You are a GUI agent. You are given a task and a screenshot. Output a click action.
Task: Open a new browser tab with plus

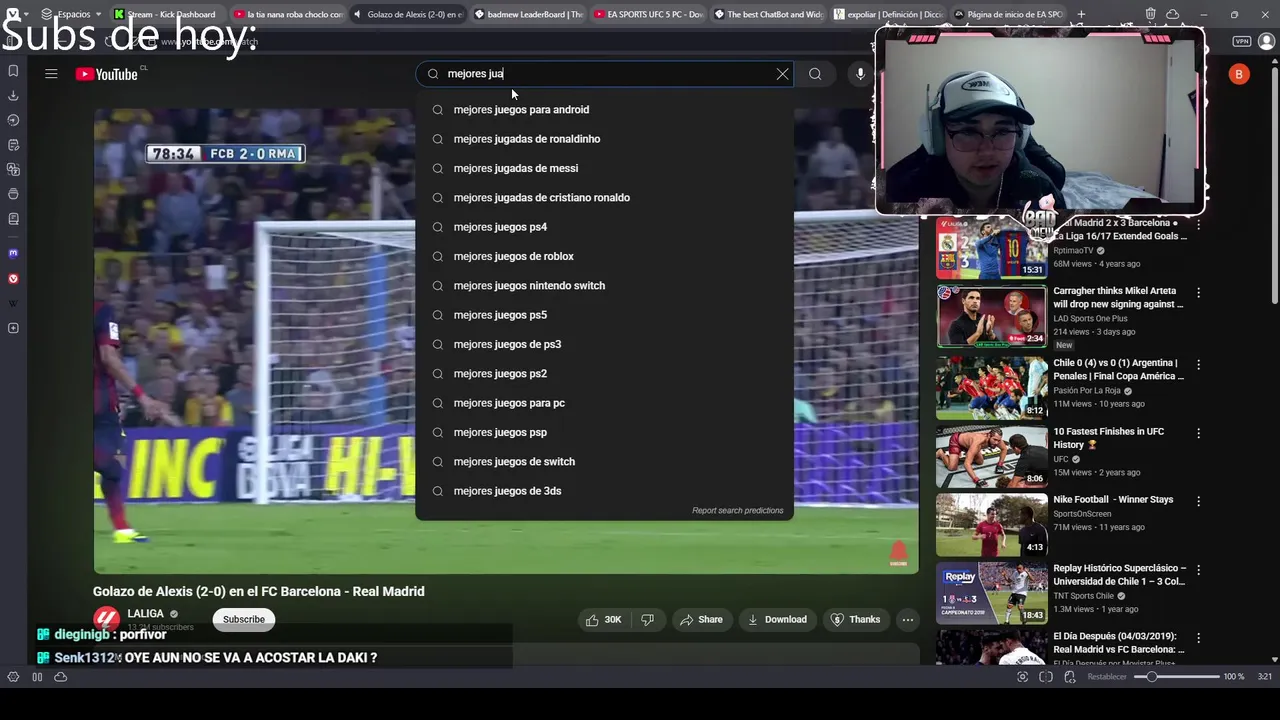(x=1081, y=14)
